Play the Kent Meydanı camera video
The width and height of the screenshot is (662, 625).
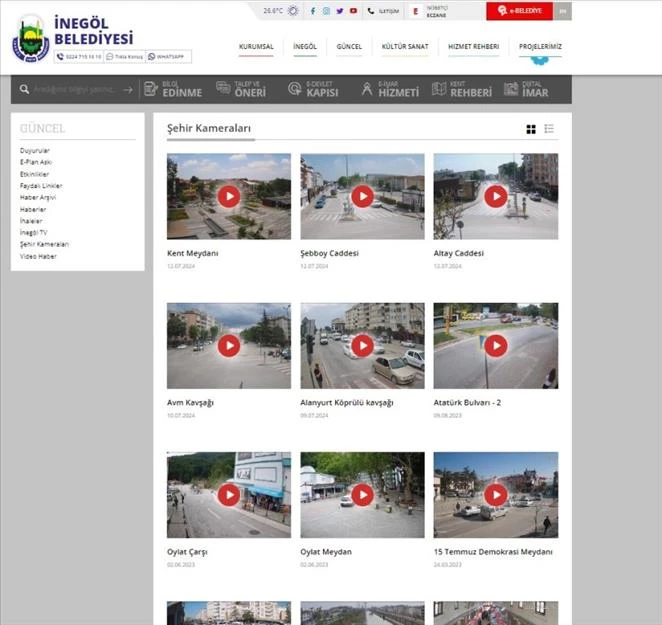click(229, 196)
